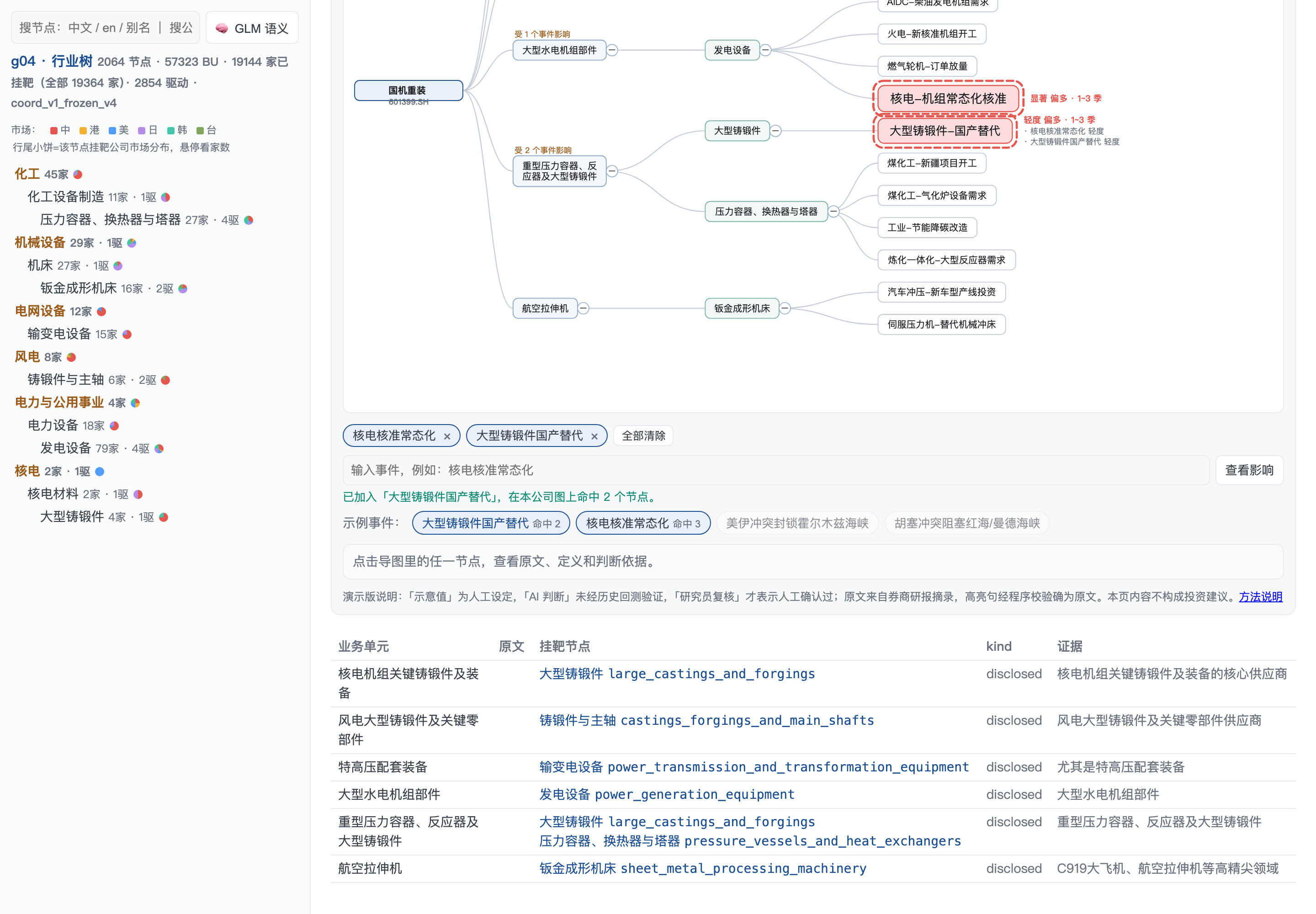
Task: Toggle the 核电核准常态化 example event chip
Action: tap(643, 523)
